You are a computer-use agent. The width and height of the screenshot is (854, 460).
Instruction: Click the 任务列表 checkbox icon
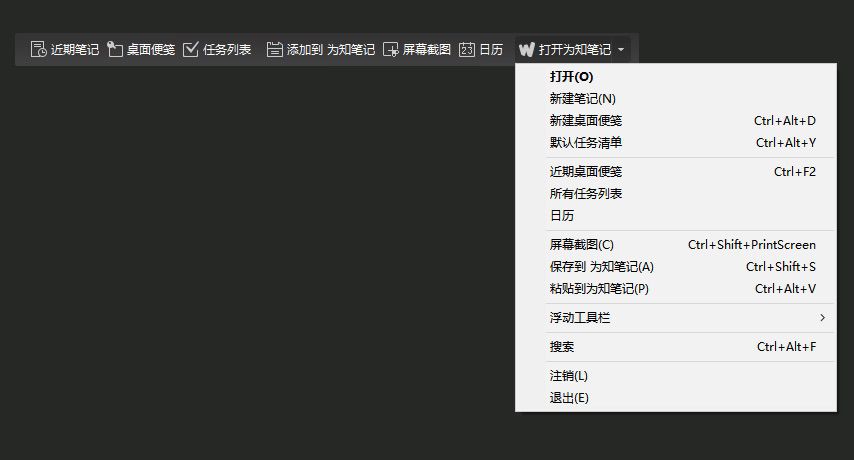(x=191, y=50)
